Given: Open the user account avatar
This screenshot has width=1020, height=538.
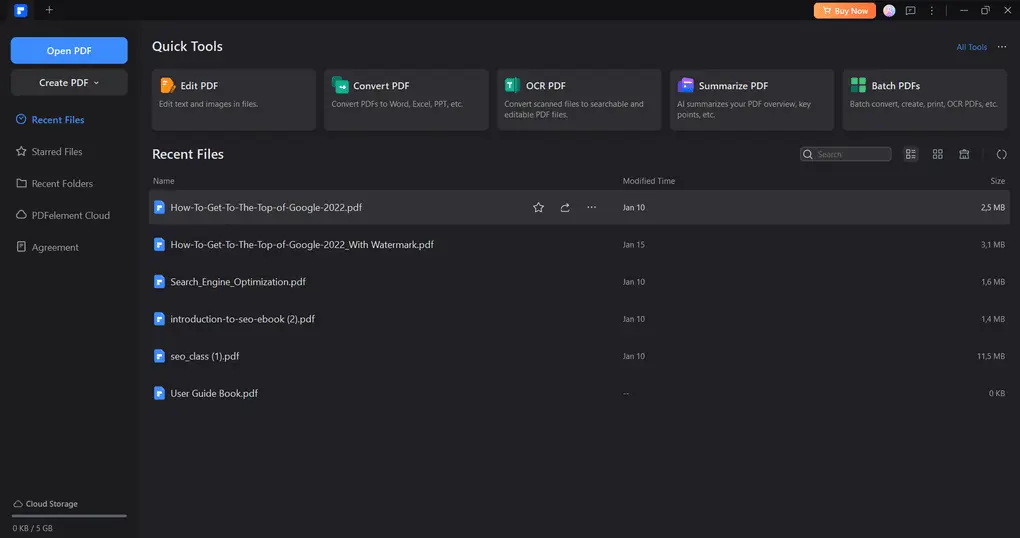Looking at the screenshot, I should click(889, 10).
